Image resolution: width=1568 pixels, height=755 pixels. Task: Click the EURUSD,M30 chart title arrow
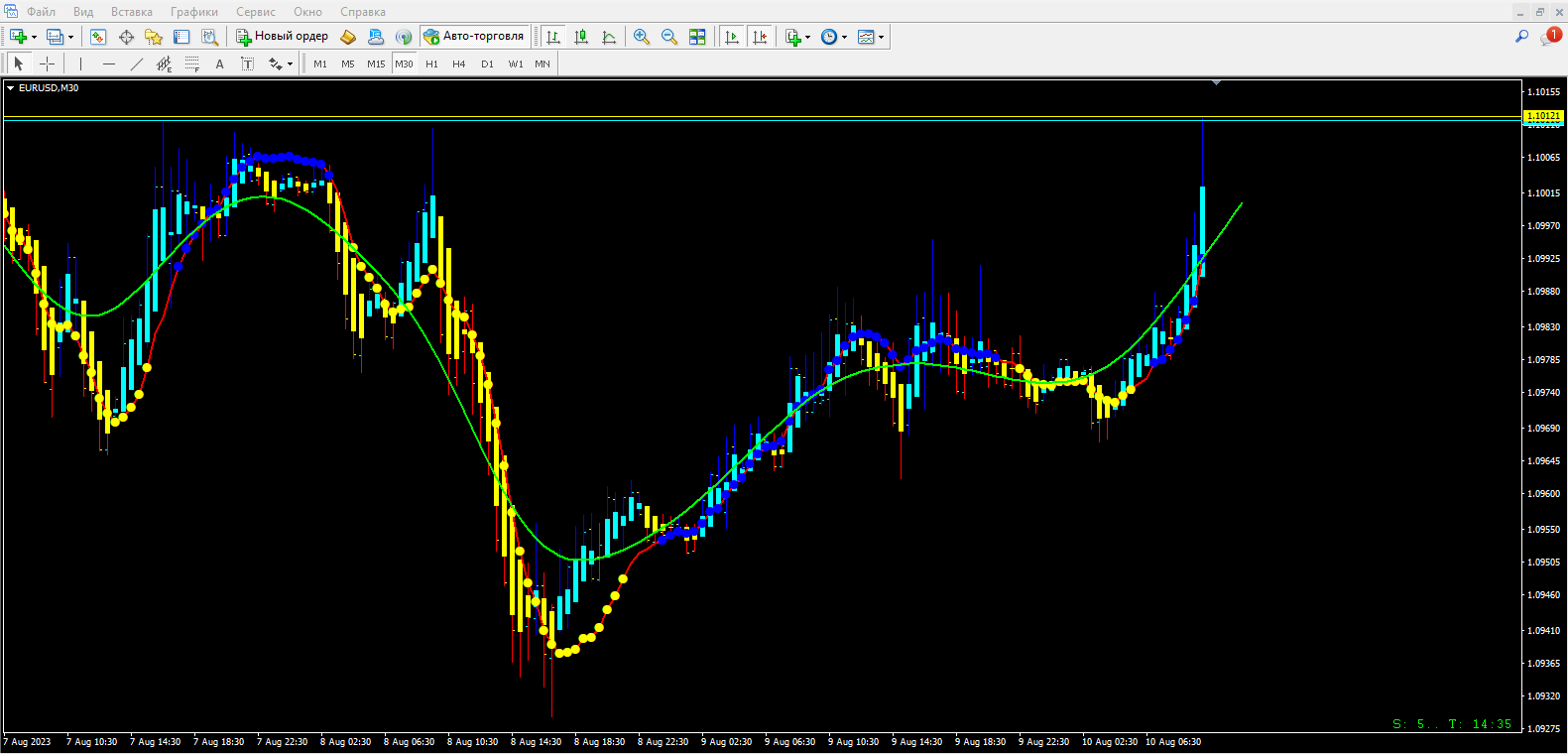click(11, 88)
